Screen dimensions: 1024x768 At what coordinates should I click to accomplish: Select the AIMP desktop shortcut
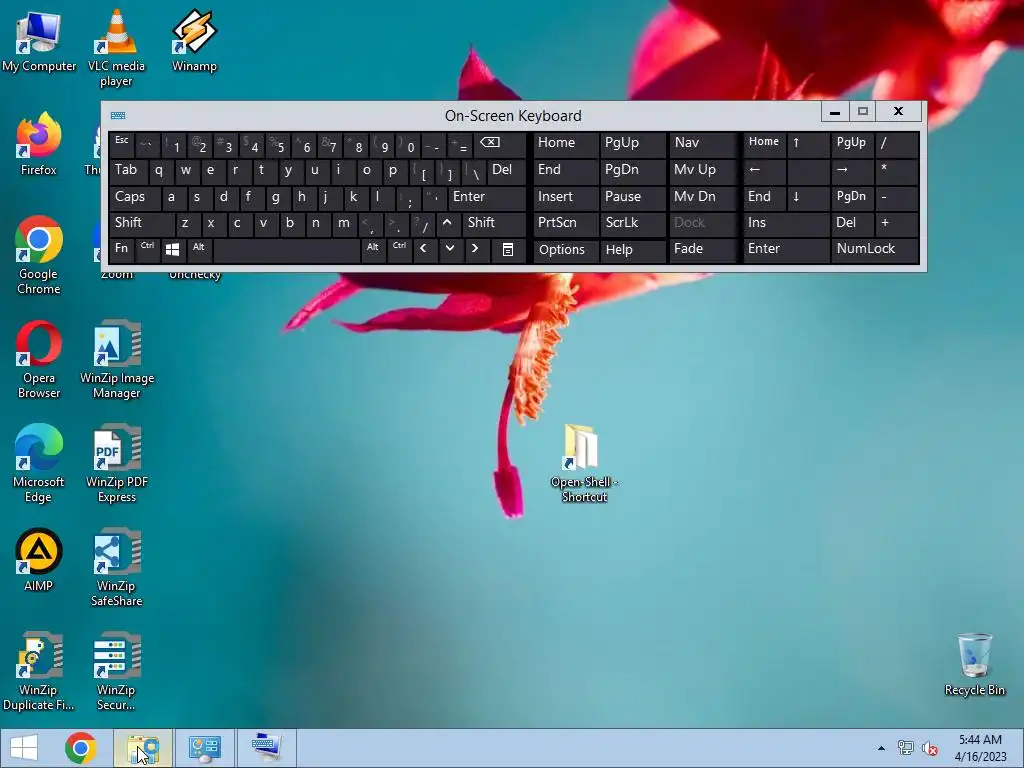[x=39, y=560]
